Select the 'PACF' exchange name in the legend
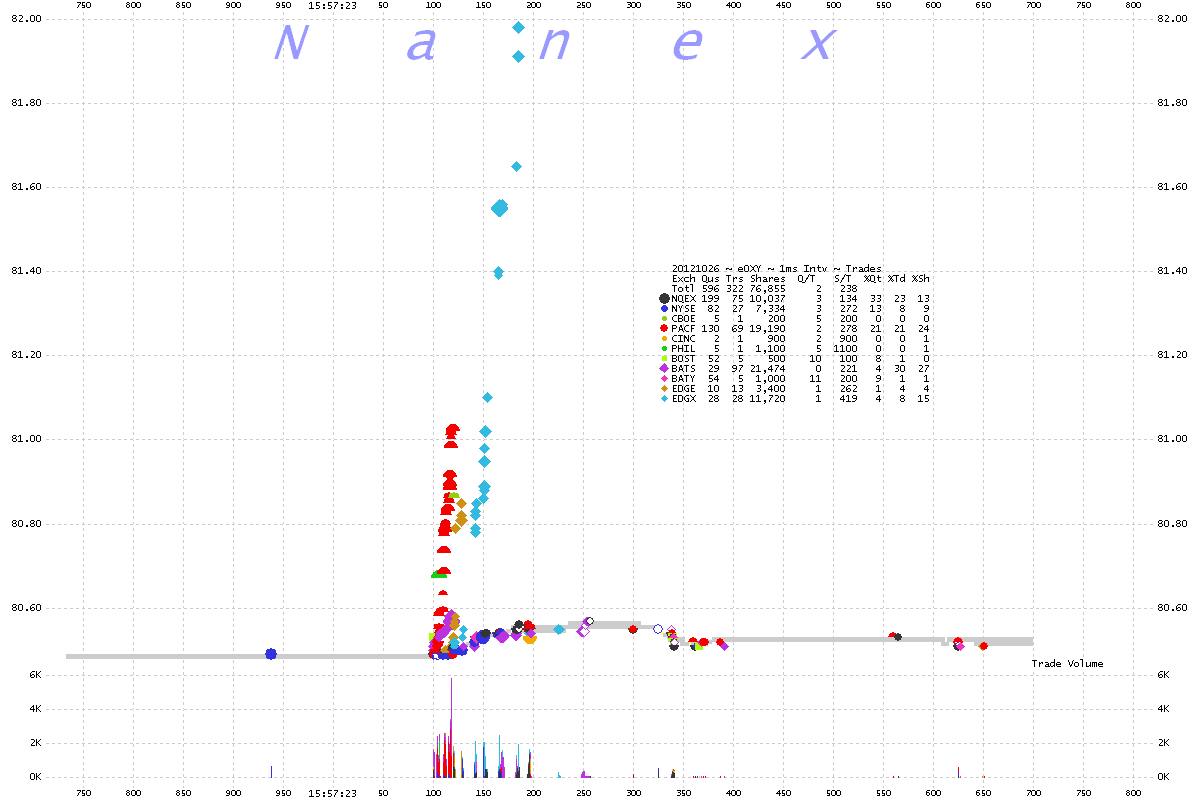 pos(684,328)
